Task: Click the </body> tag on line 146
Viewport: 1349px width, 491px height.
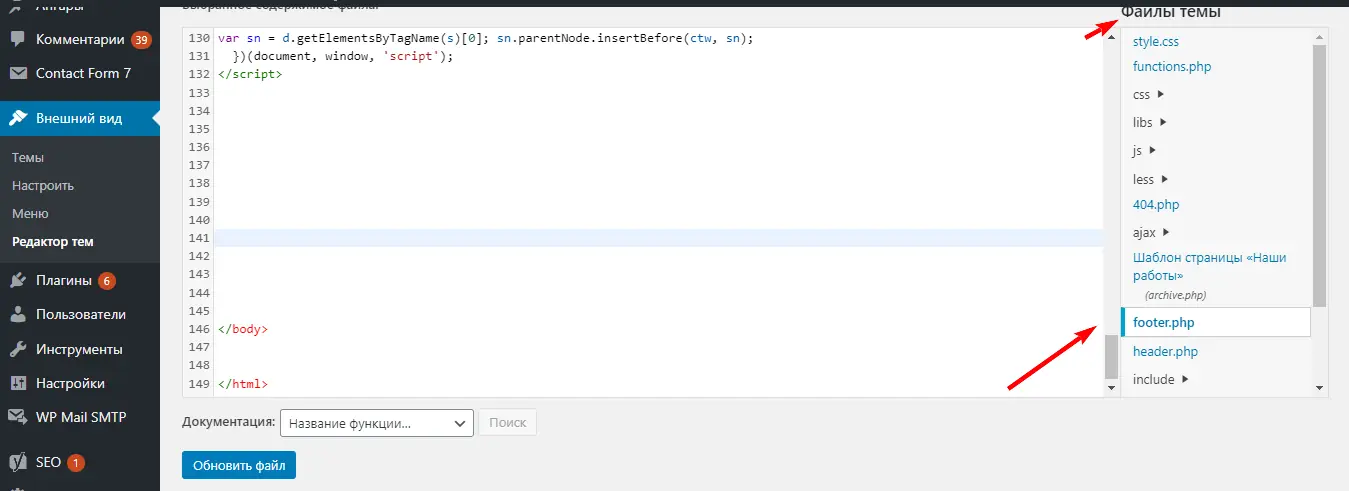Action: coord(242,329)
